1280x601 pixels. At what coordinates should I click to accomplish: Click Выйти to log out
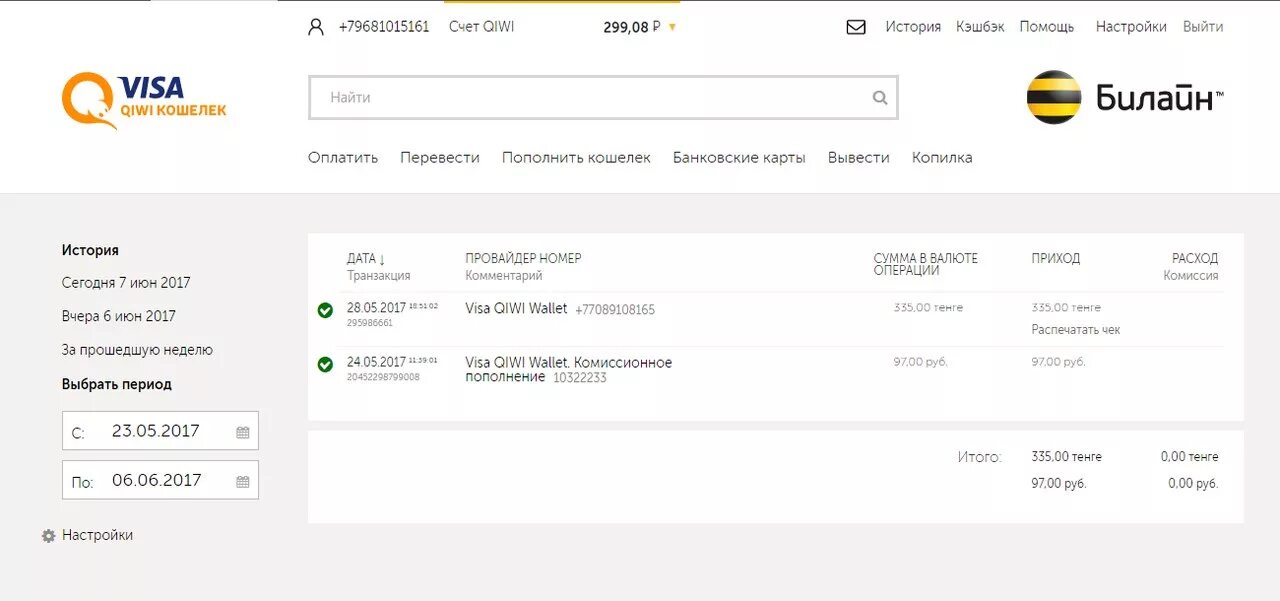[x=1203, y=27]
